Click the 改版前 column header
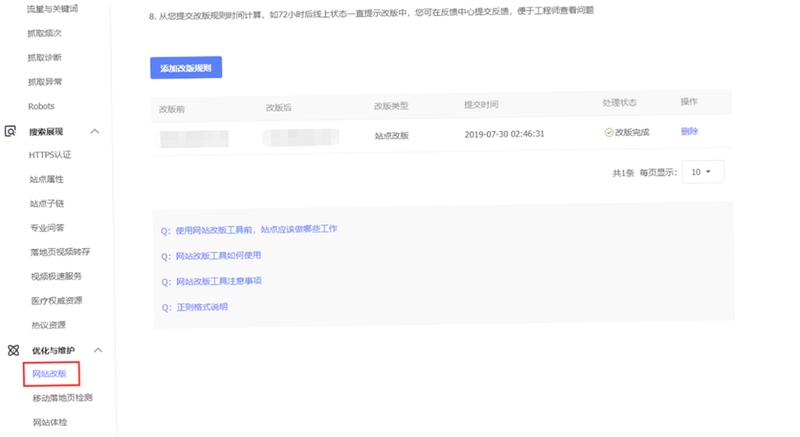This screenshot has width=800, height=437. [x=172, y=109]
